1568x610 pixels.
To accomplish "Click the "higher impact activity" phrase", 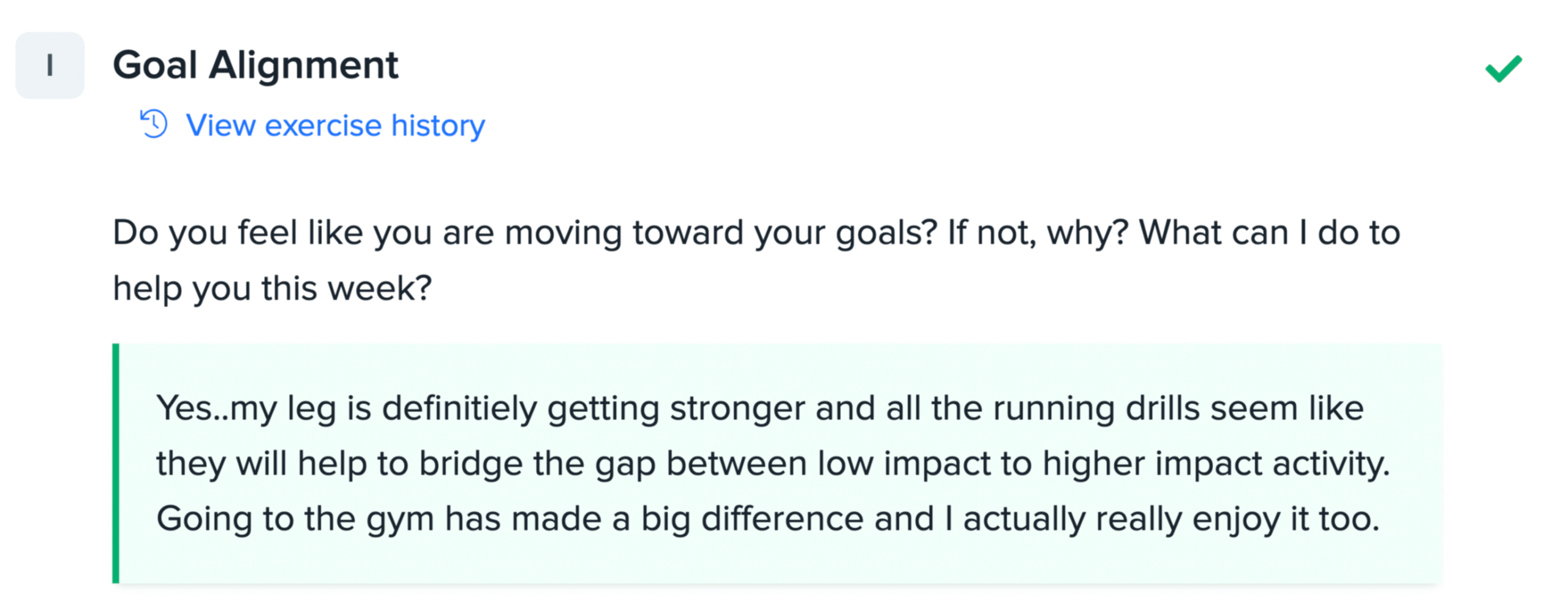I will pyautogui.click(x=1216, y=464).
